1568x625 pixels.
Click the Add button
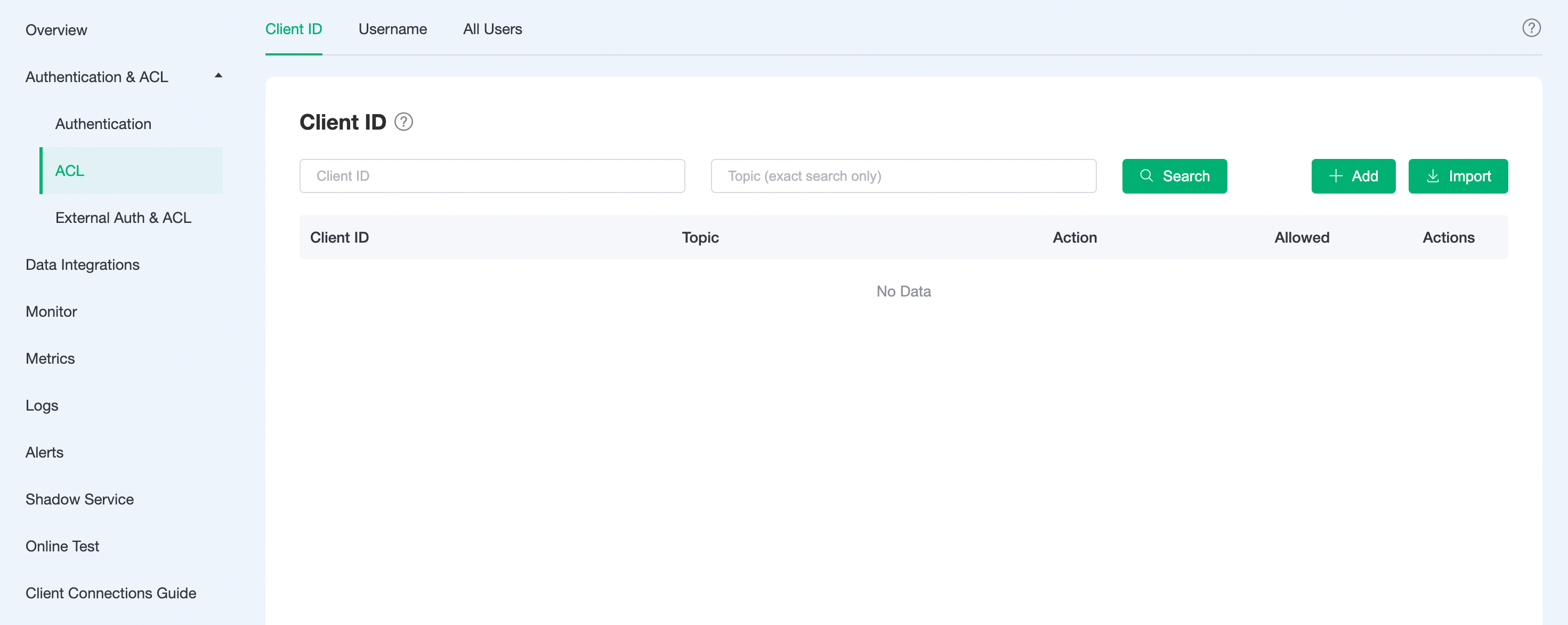coord(1353,176)
